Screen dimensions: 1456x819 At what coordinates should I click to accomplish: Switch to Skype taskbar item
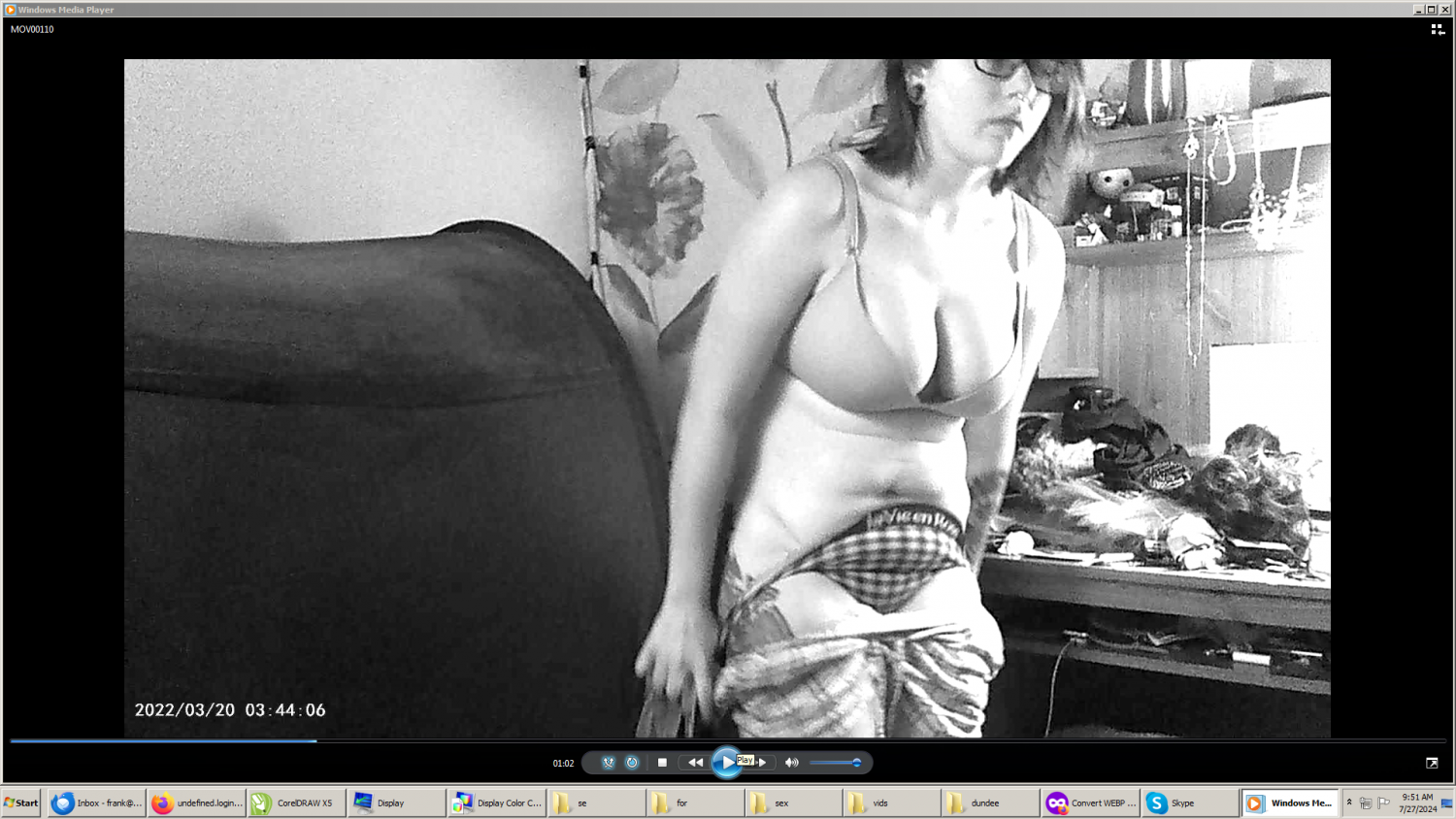[x=1189, y=803]
